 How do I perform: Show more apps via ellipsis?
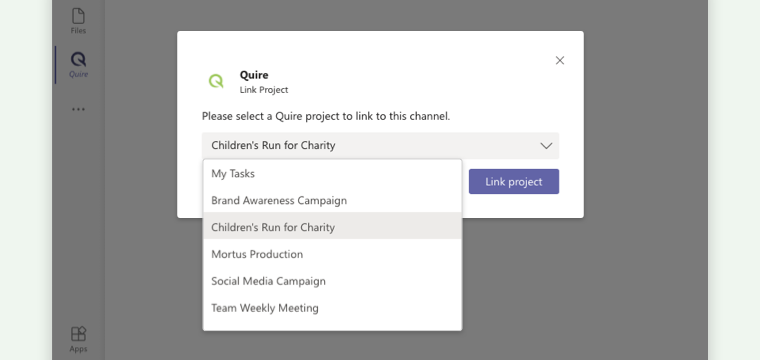(78, 109)
